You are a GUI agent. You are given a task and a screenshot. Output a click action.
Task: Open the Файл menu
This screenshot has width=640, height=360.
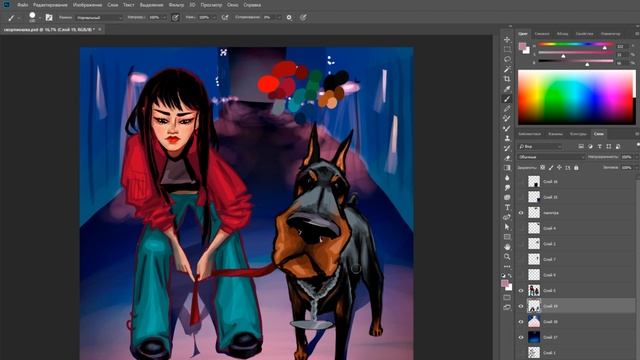[22, 5]
